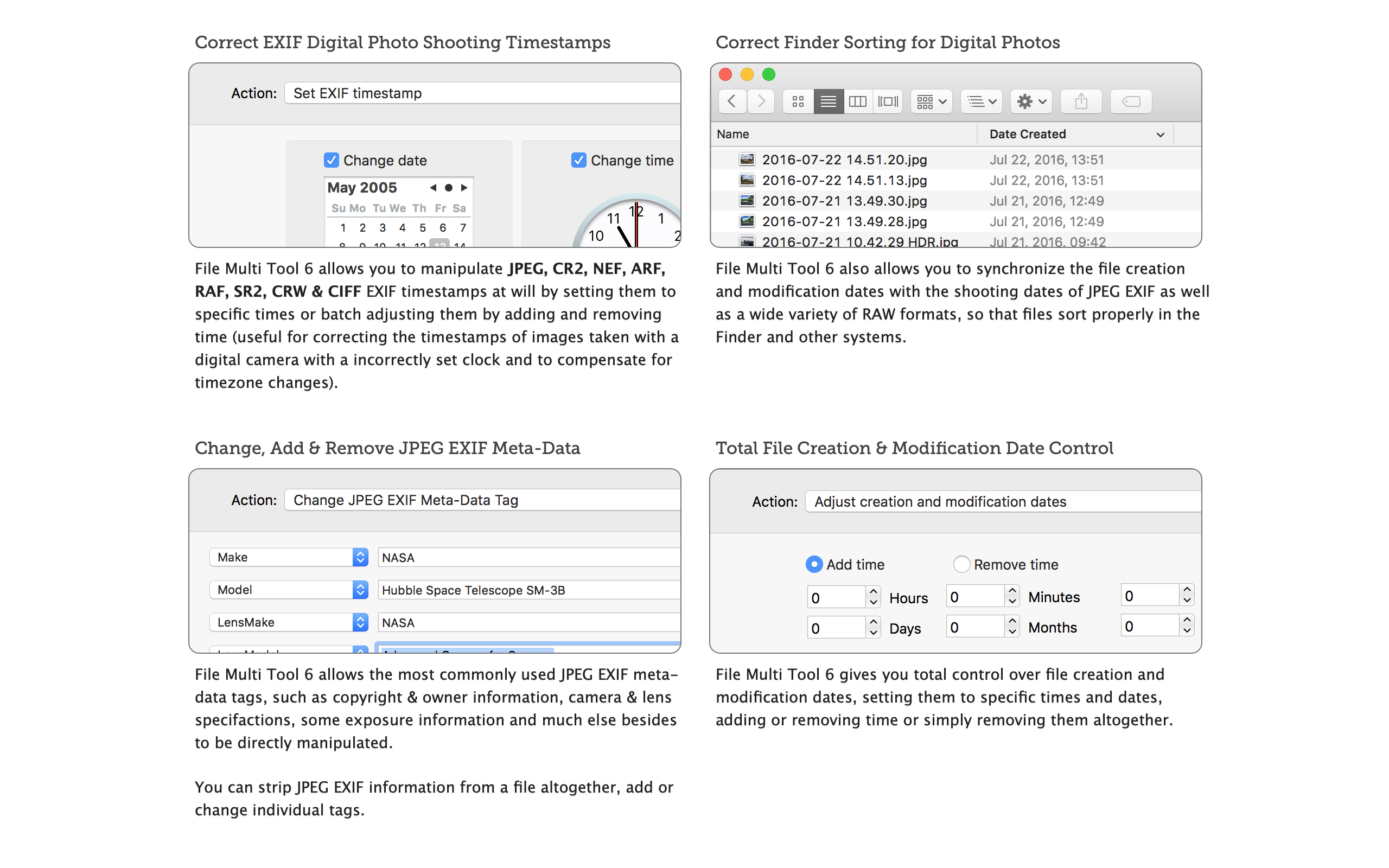Open the Adjust creation and modification dates dropdown
1389x868 pixels.
pos(1003,502)
